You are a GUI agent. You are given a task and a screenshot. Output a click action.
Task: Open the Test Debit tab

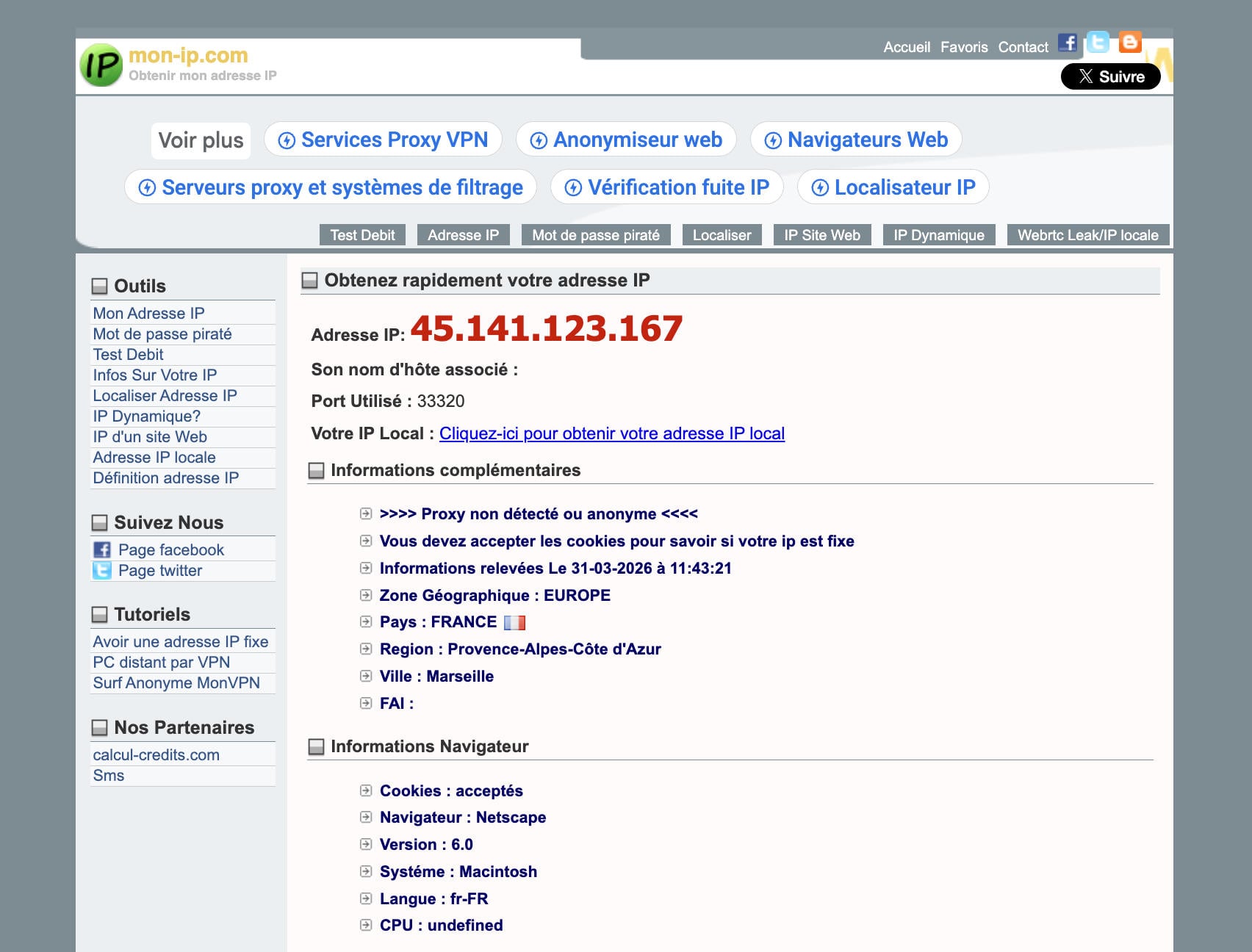point(362,235)
